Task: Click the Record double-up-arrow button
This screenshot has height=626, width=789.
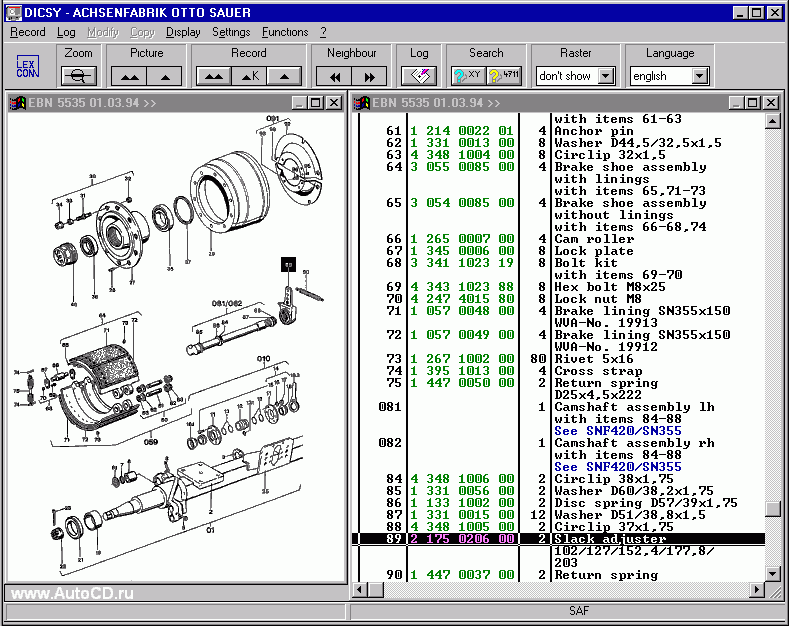Action: coord(214,76)
